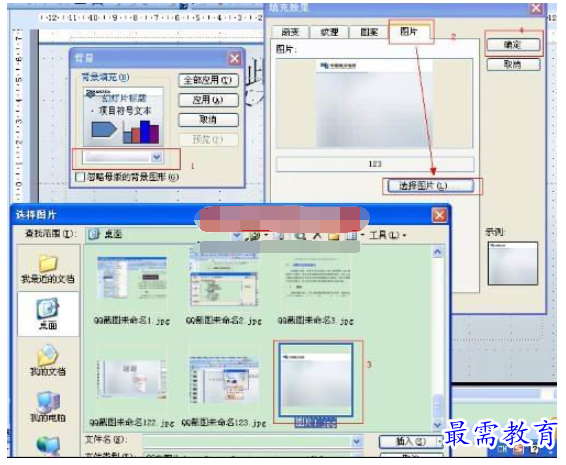Switch to the Gradient (渐变) tab
This screenshot has width=566, height=465.
(290, 32)
